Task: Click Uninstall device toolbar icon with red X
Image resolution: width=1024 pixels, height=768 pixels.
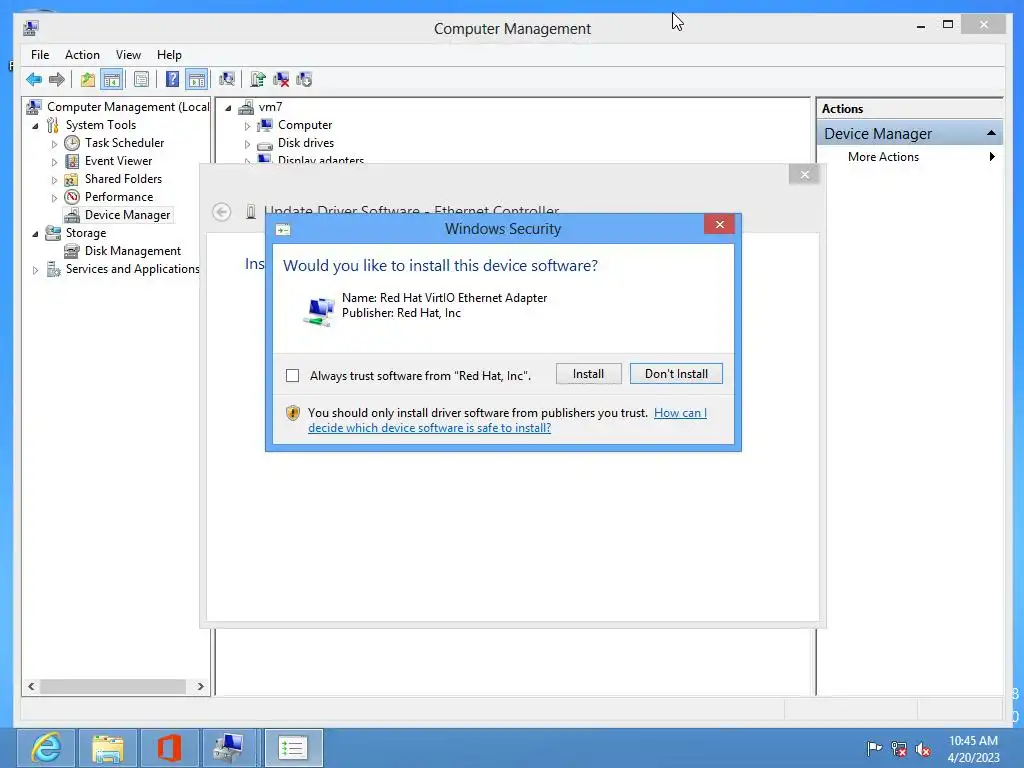Action: [281, 80]
